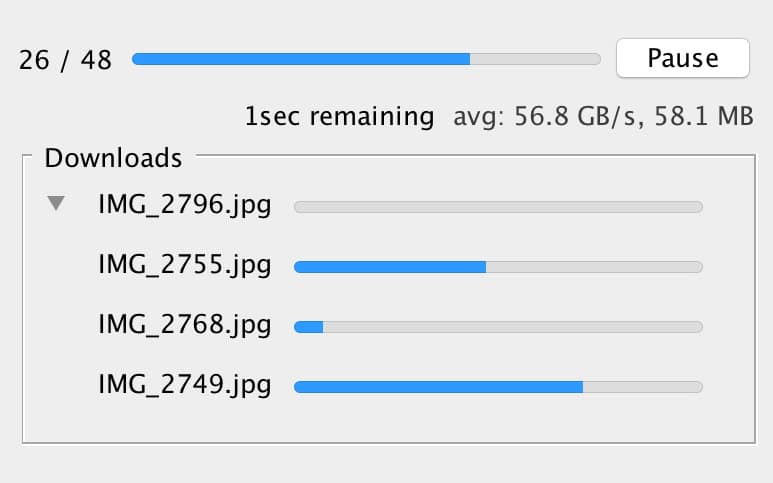Click the empty progress bar for IMG_2796.jpg
The width and height of the screenshot is (773, 483).
[x=498, y=207]
